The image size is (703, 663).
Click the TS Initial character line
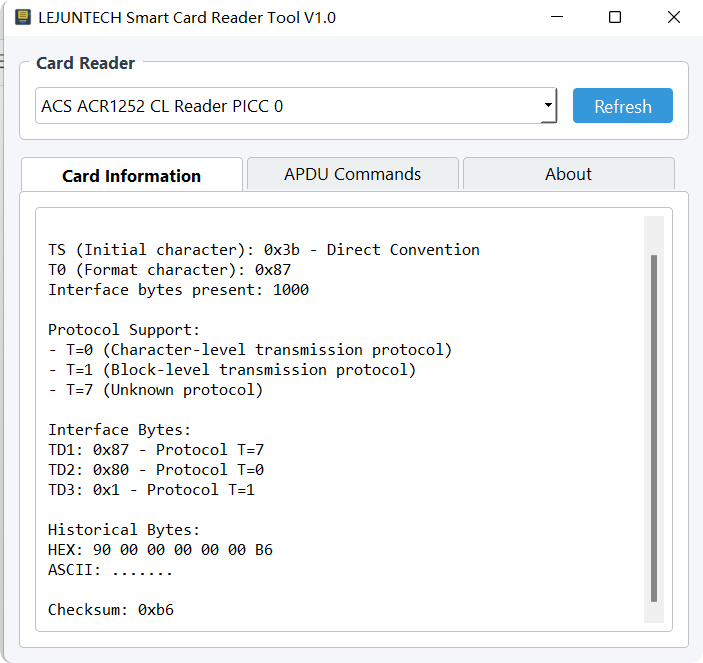click(264, 250)
